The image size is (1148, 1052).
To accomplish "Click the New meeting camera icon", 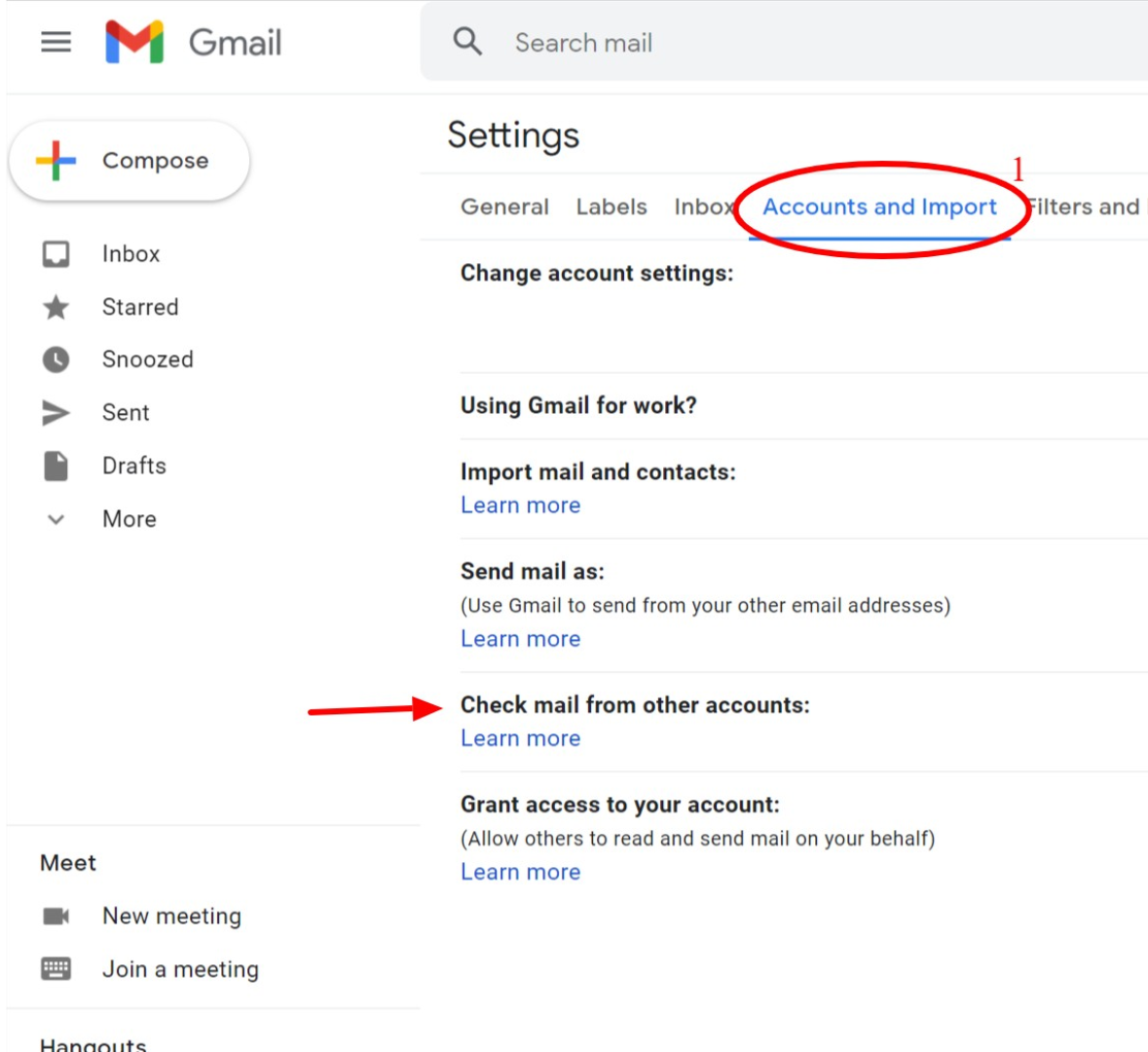I will (x=56, y=917).
